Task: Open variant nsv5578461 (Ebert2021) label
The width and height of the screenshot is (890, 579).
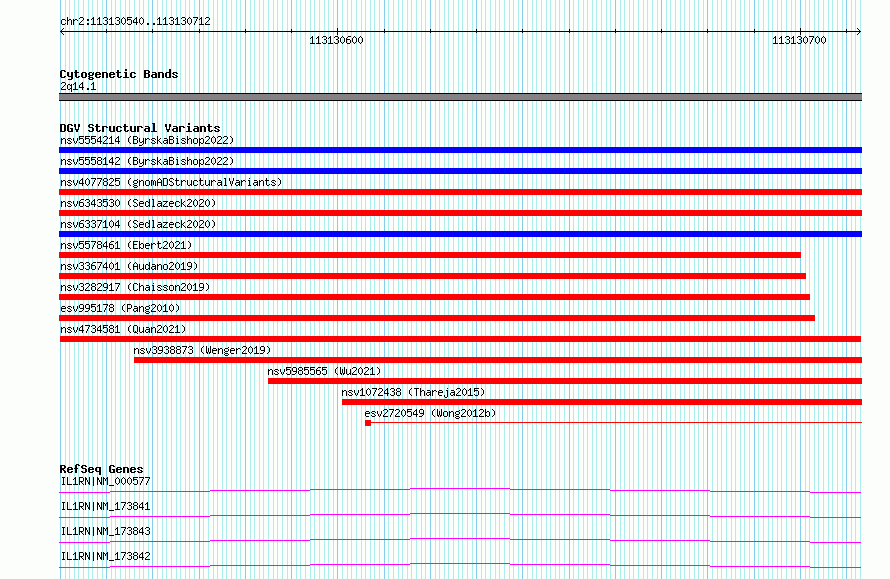Action: point(126,245)
